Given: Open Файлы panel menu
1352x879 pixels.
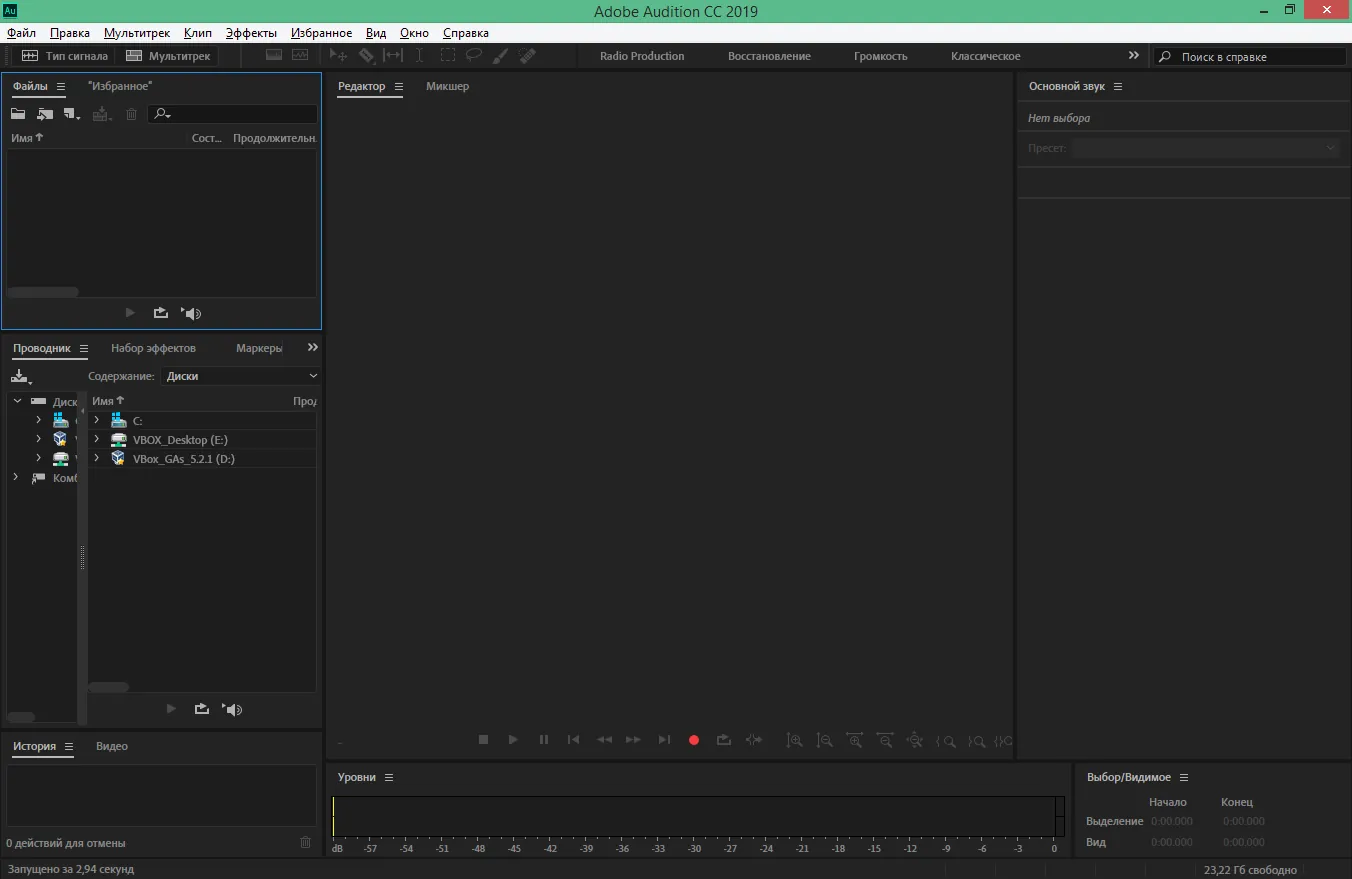Looking at the screenshot, I should pyautogui.click(x=61, y=86).
